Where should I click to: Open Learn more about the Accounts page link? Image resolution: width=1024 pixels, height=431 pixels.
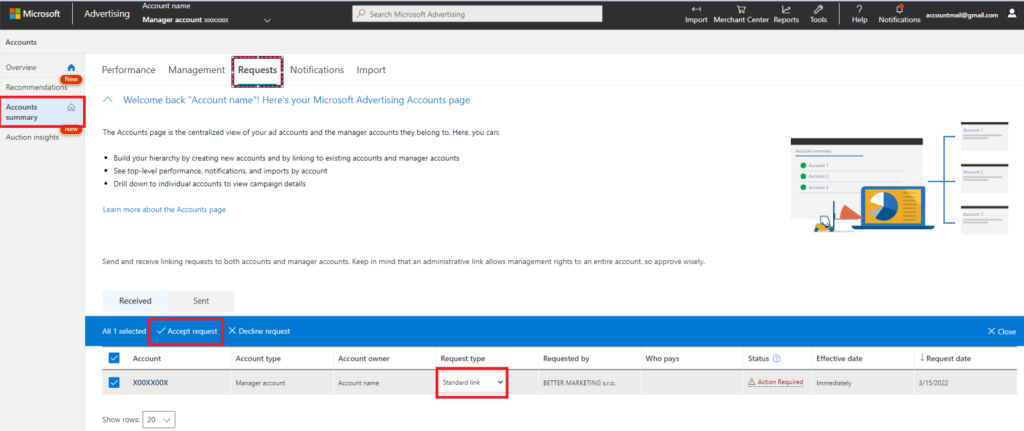click(x=164, y=210)
